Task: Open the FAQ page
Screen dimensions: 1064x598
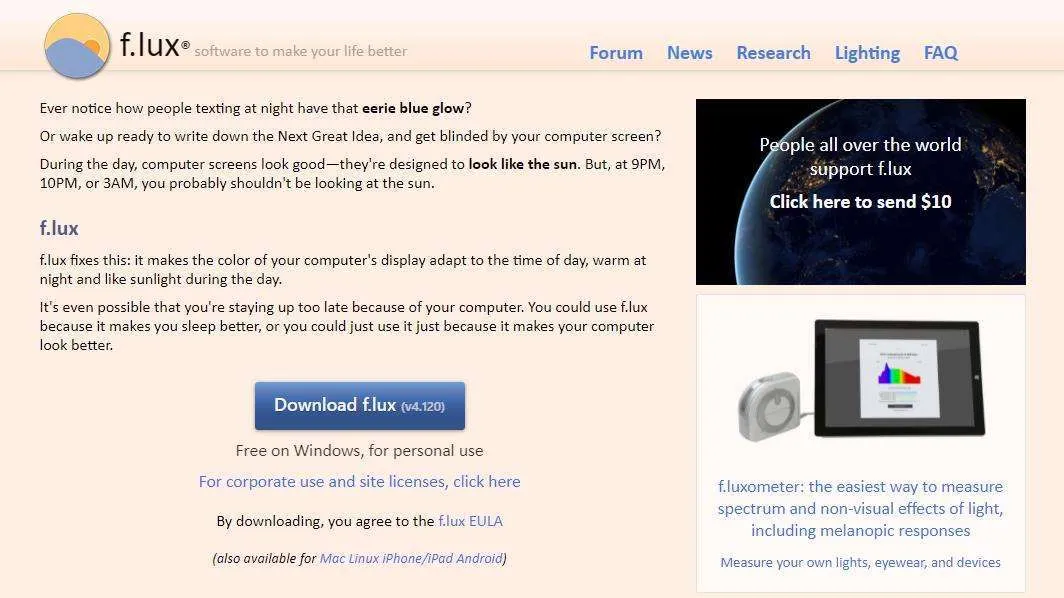Action: [x=940, y=53]
